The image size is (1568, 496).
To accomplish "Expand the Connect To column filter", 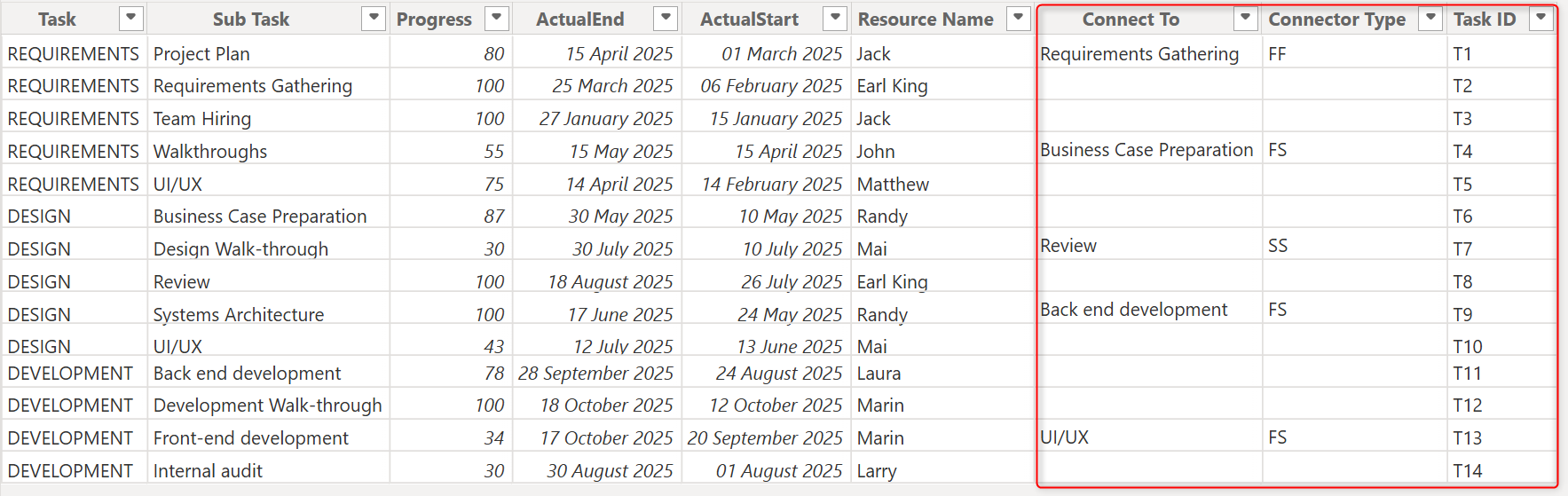I will click(1246, 18).
